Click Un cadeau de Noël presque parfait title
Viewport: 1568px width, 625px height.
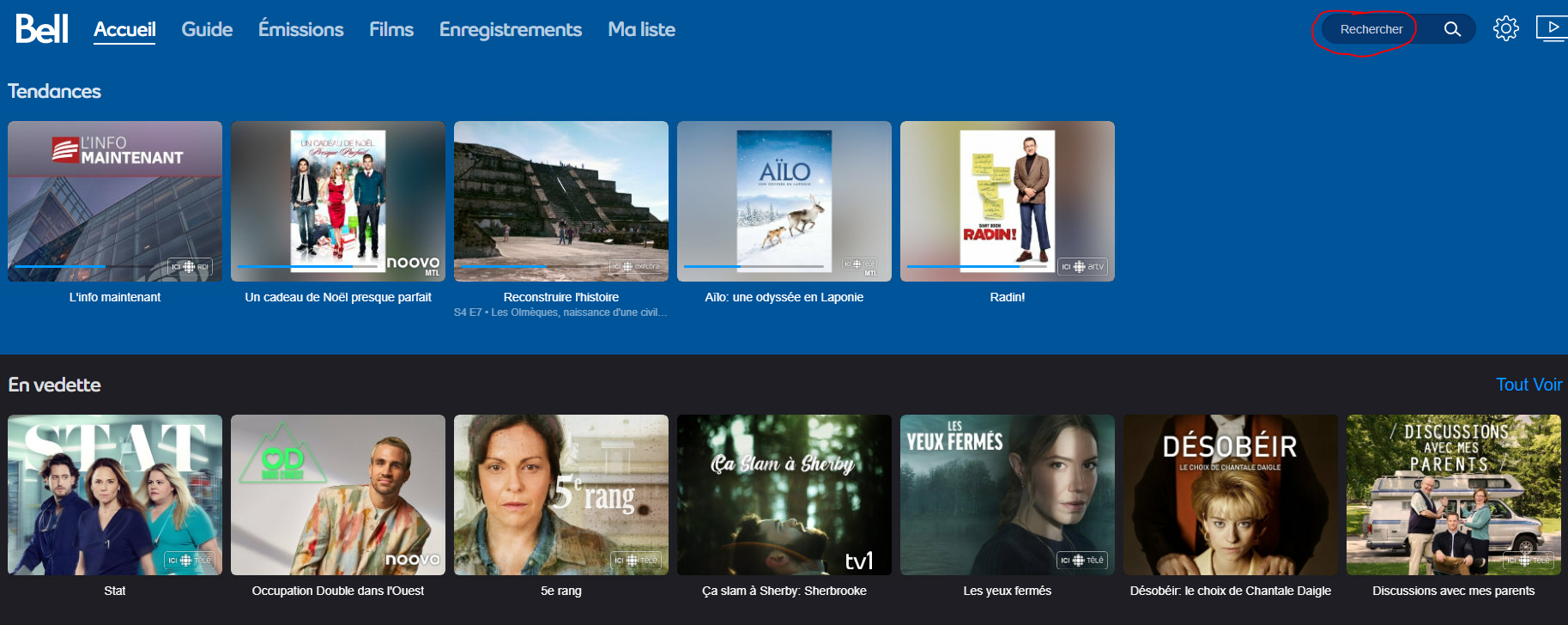click(x=338, y=297)
